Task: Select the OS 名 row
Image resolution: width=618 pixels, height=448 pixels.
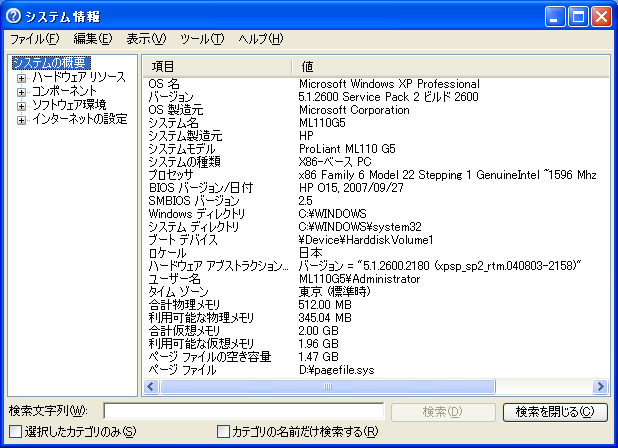Action: pos(376,84)
